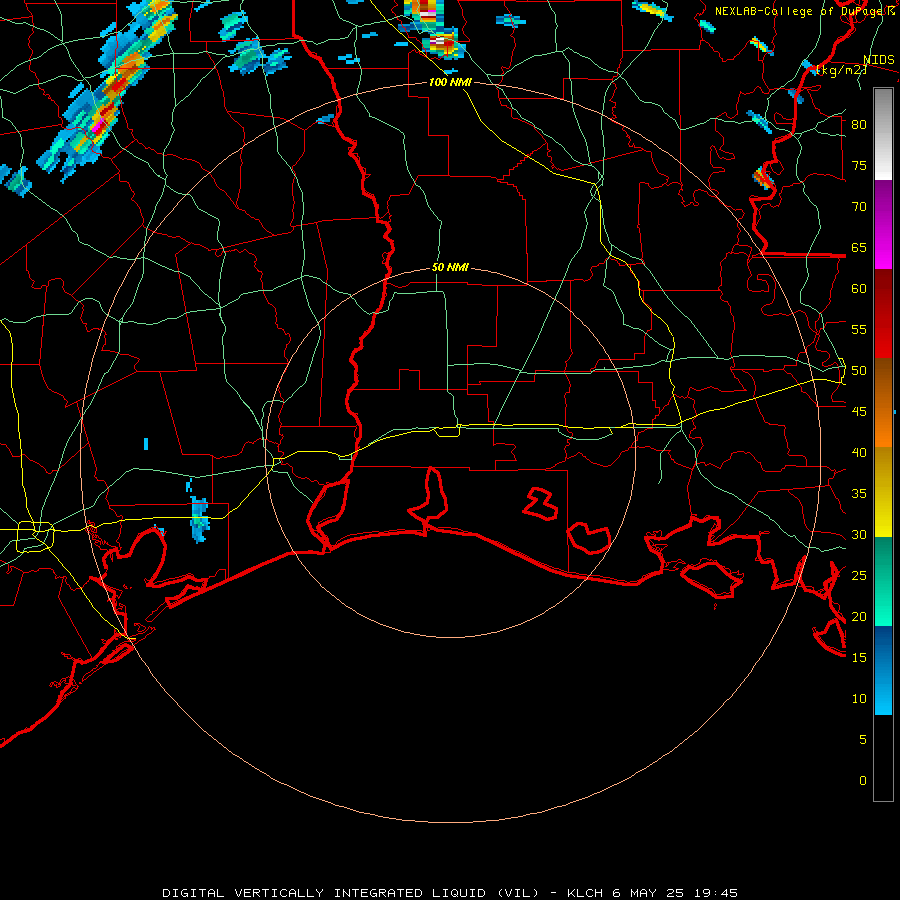900x900 pixels.
Task: Pick the blue segment of the color bar
Action: point(883,670)
